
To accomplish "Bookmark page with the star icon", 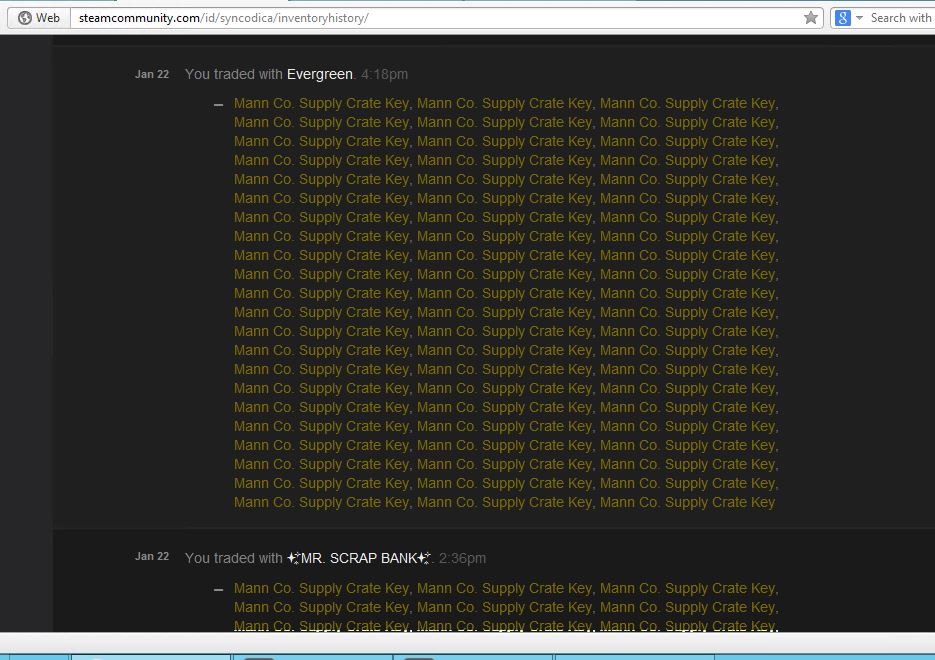I will (811, 18).
